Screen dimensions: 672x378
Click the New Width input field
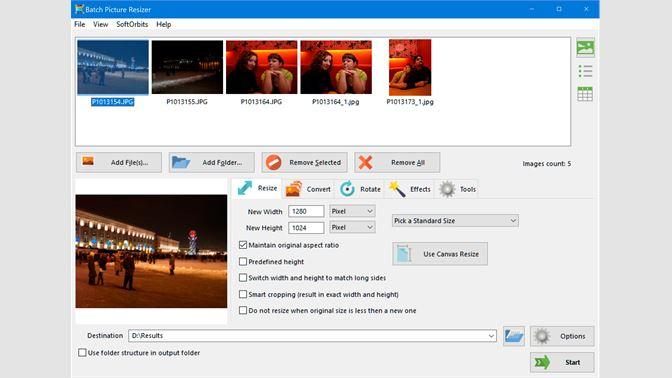point(306,211)
